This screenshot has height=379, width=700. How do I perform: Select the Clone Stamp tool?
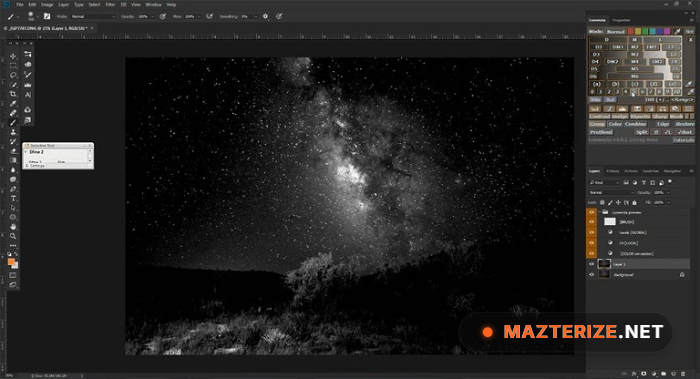click(x=13, y=132)
